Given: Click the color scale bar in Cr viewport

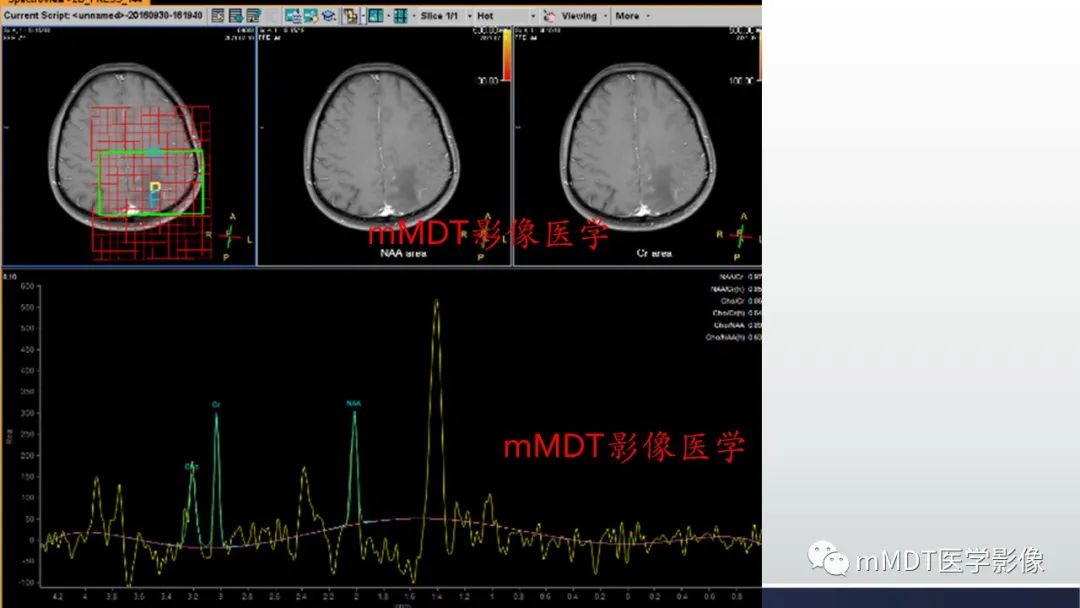Looking at the screenshot, I should click(x=759, y=55).
